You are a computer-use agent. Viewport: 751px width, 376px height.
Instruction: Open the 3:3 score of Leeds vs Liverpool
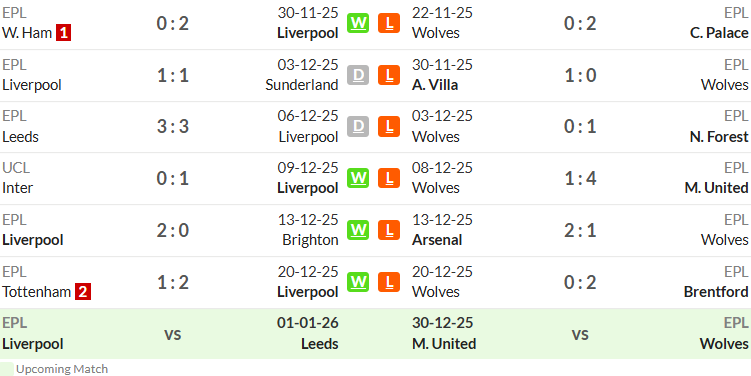tap(173, 127)
